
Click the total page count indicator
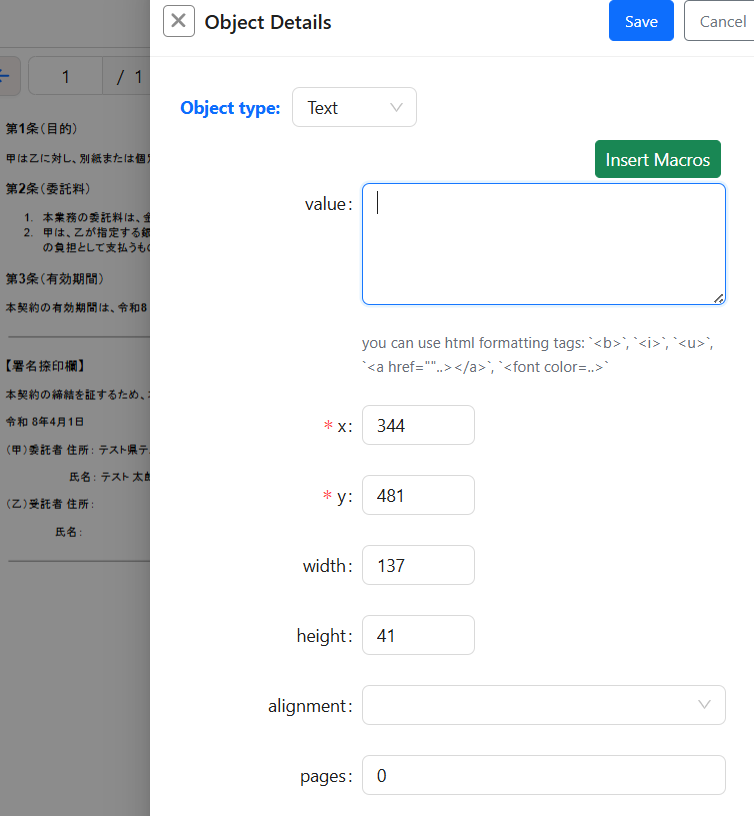pos(129,77)
